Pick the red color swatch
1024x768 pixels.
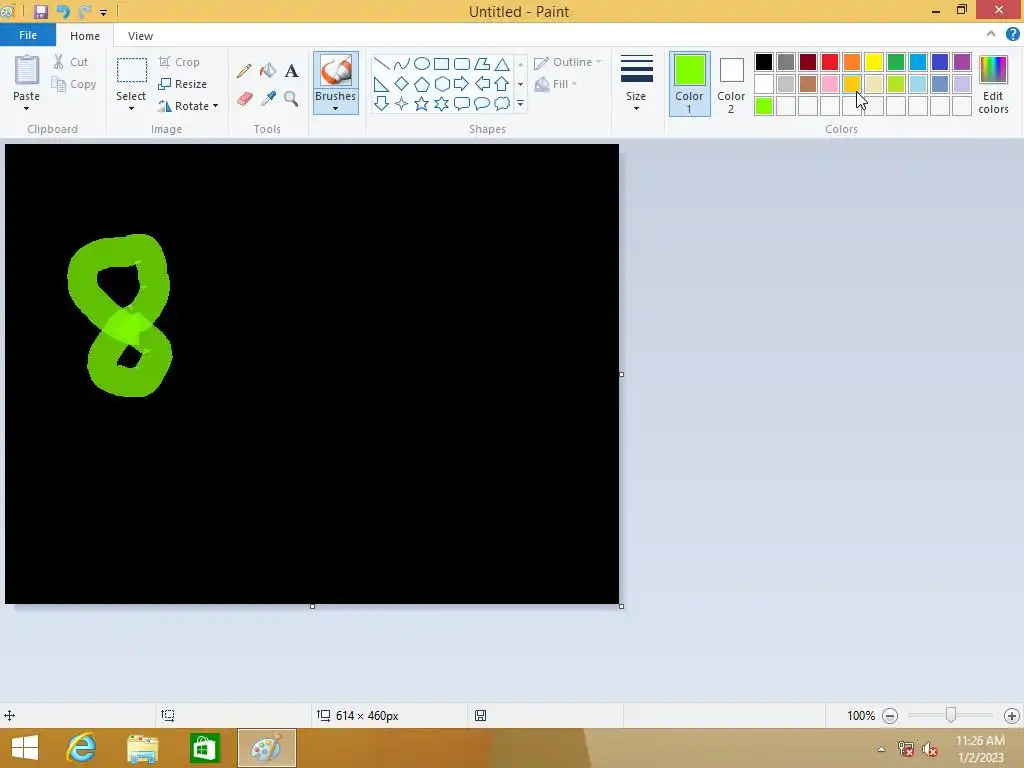830,62
